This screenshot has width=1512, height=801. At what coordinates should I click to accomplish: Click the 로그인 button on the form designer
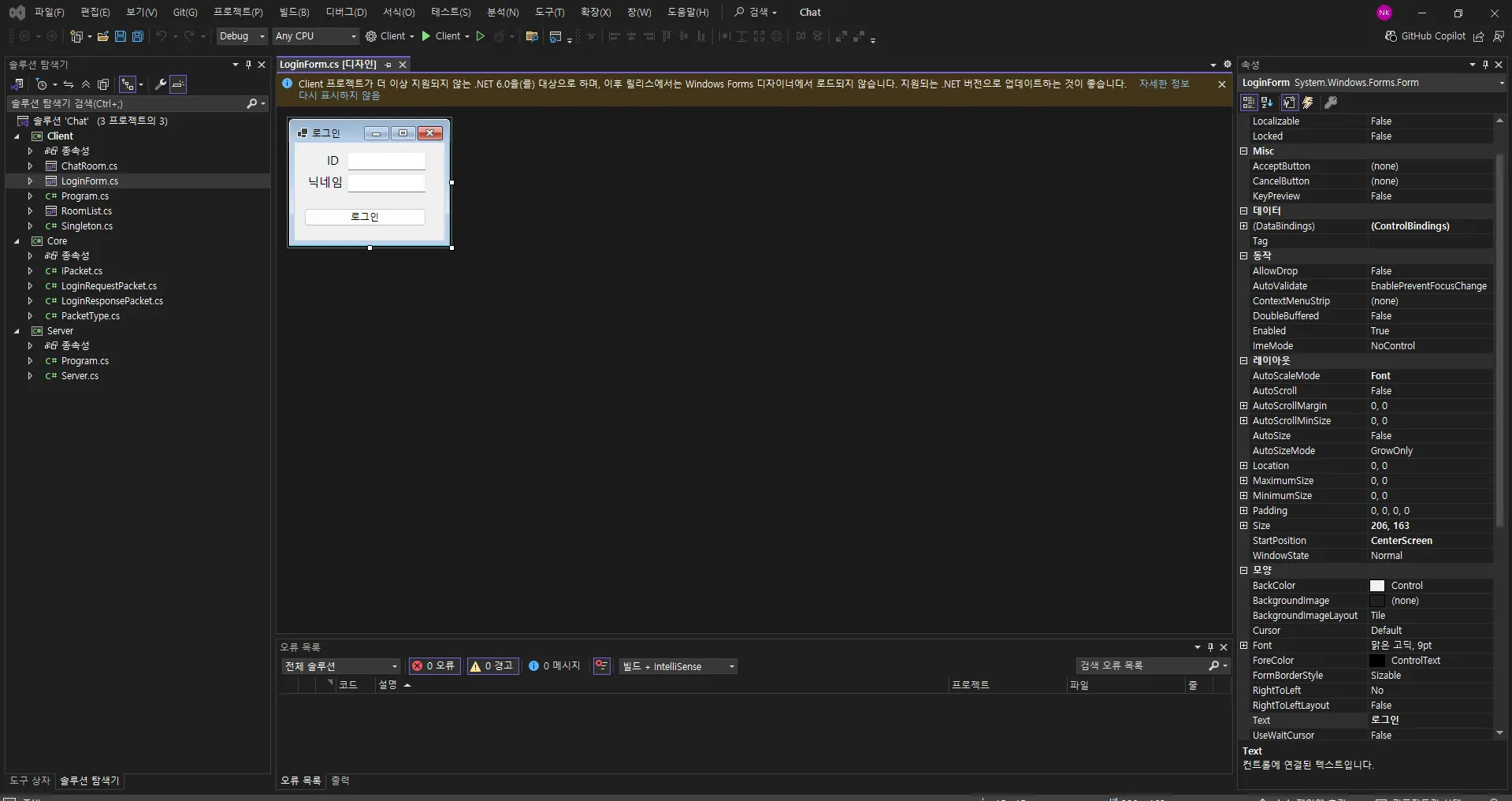pyautogui.click(x=365, y=217)
